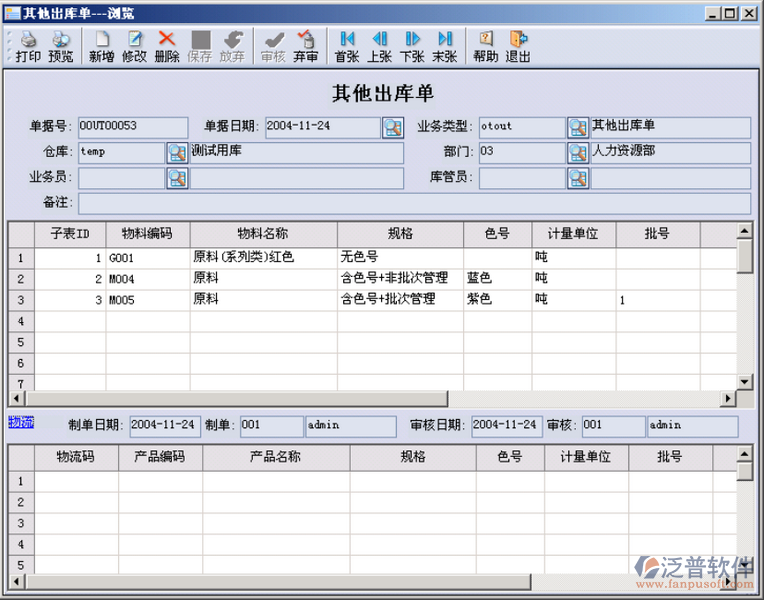Select row 2 with material code M004
Screen dimensions: 764x600
121,278
